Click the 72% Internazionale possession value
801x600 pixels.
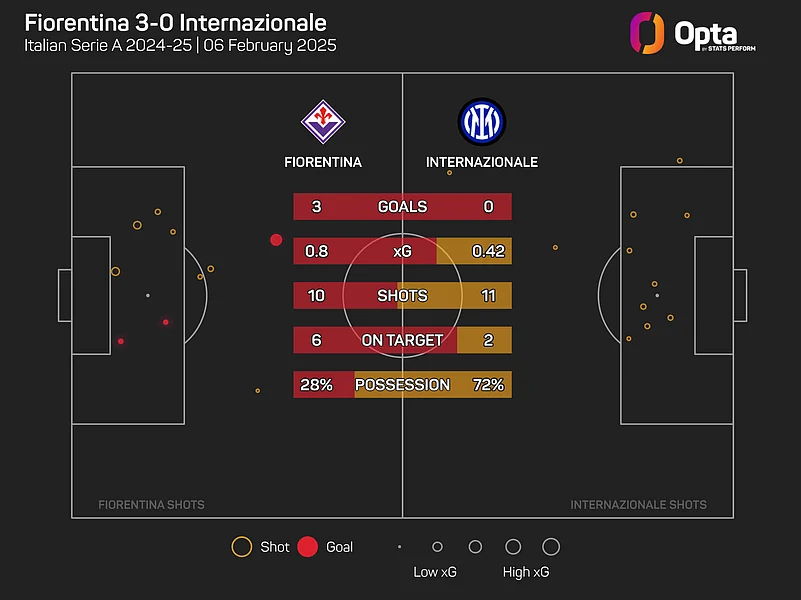(488, 384)
